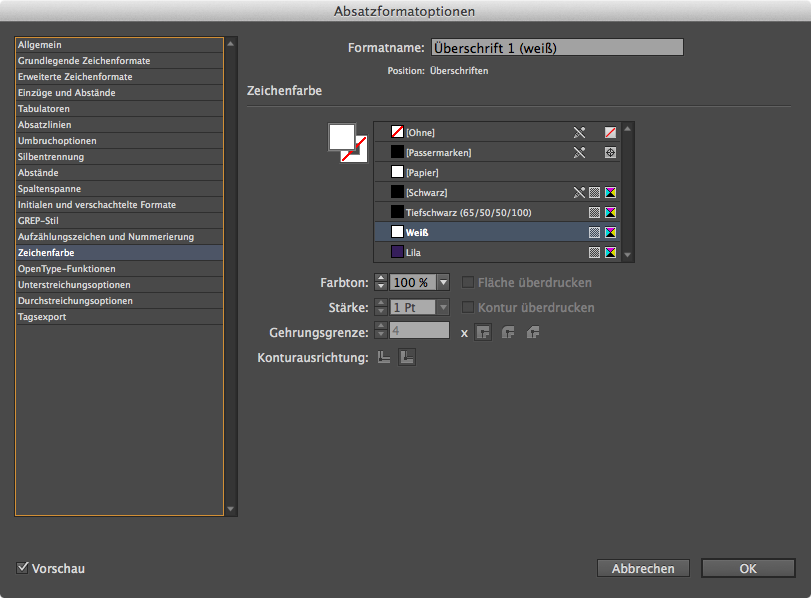The width and height of the screenshot is (811, 598).
Task: Toggle the Vorschau checkbox
Action: coord(22,567)
